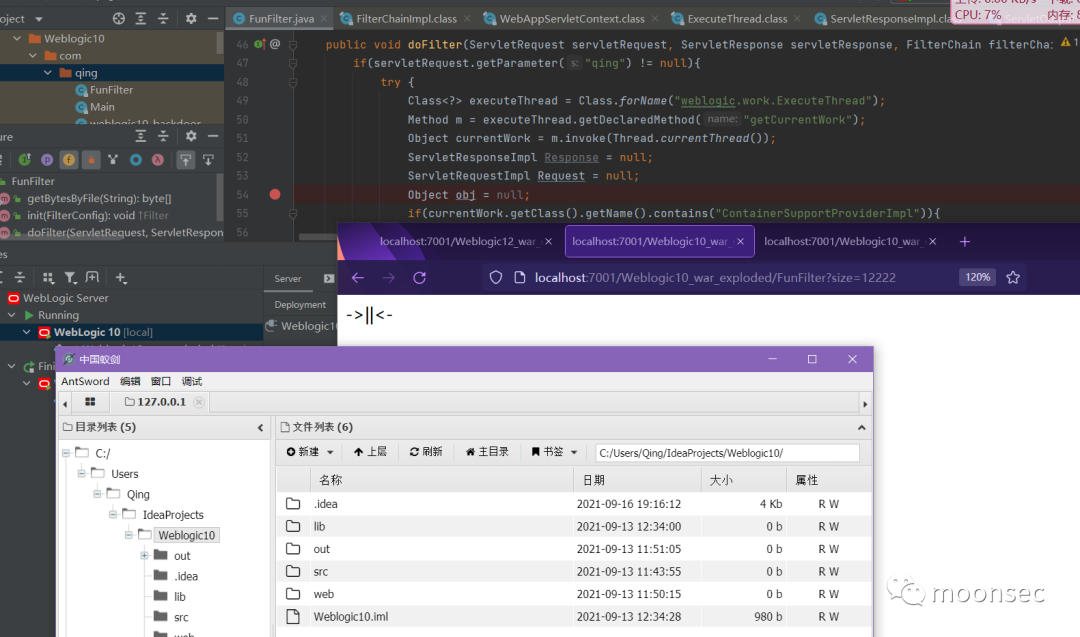Click the fork icon in Structure toolbar
Viewport: 1080px width, 637px height.
tap(113, 160)
